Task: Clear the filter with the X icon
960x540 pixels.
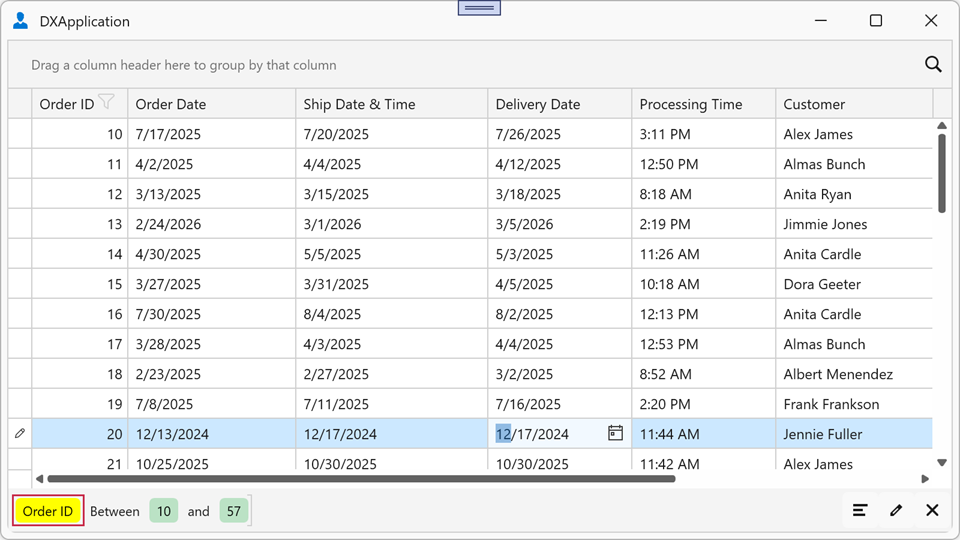Action: pyautogui.click(x=932, y=510)
